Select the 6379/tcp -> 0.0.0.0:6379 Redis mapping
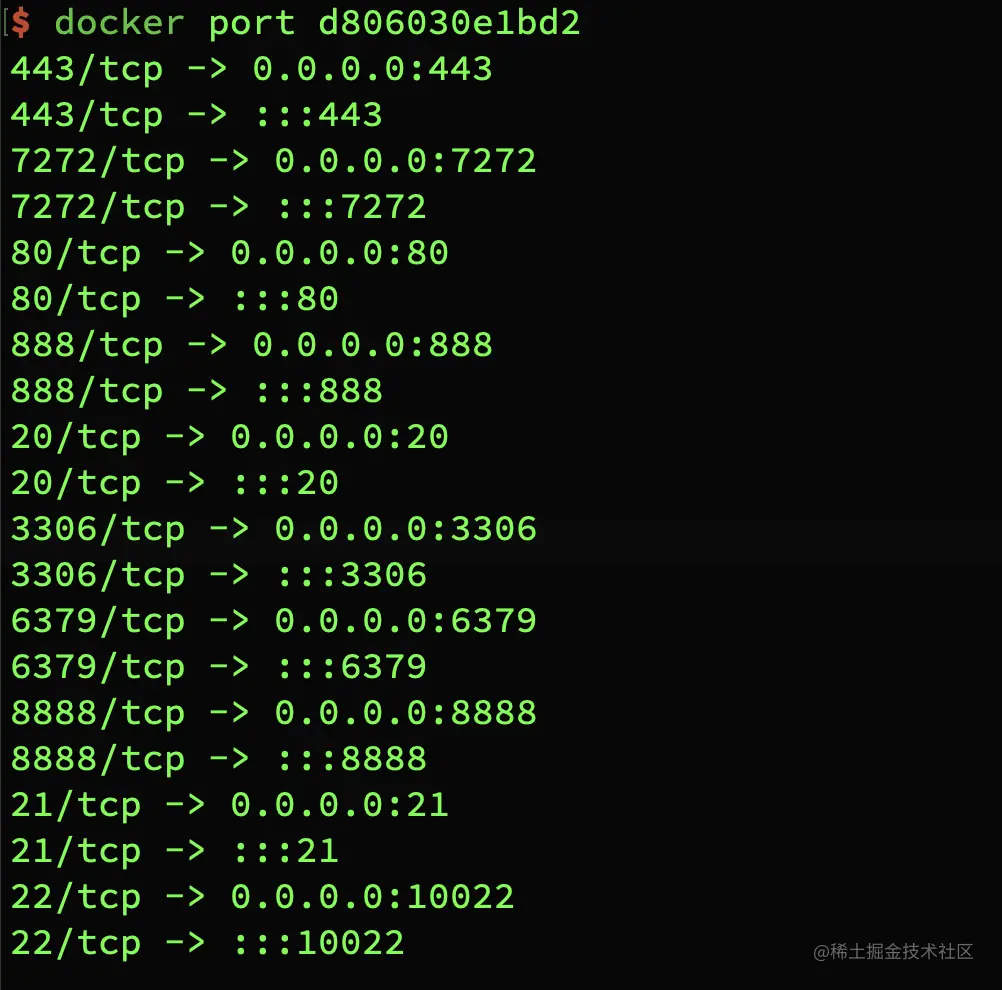 click(274, 621)
